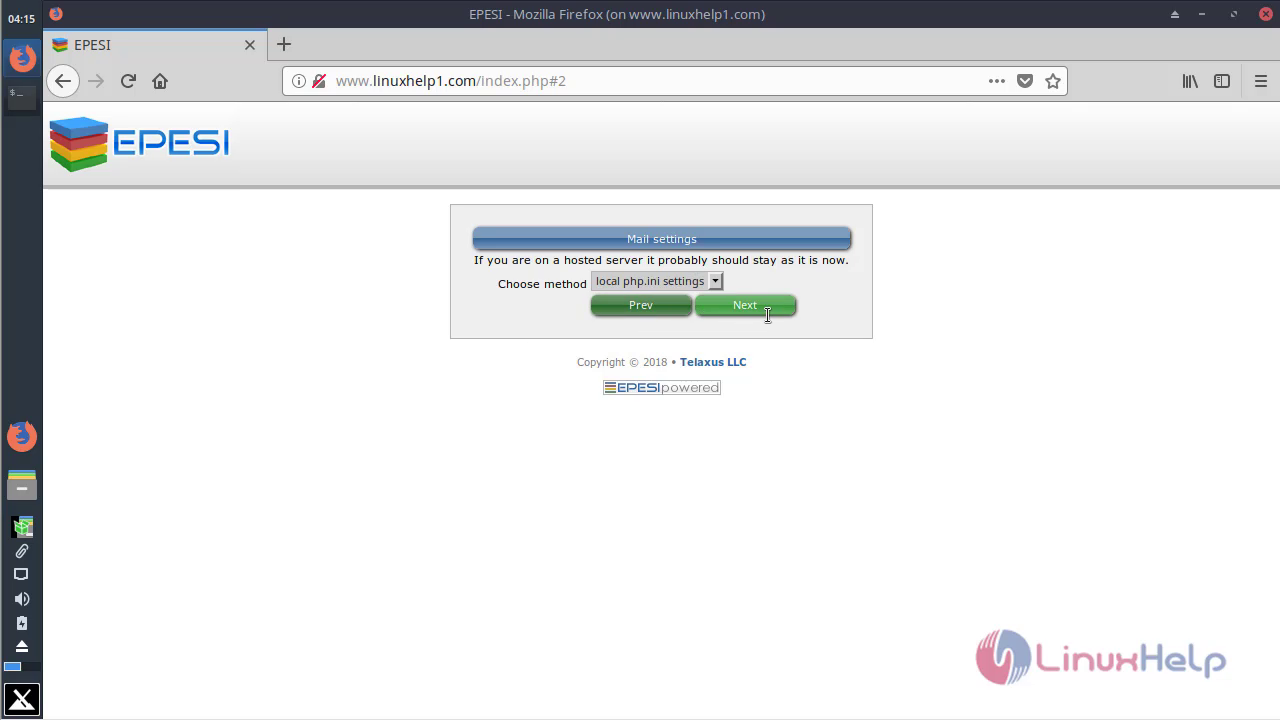
Task: Click the window titlebar Firefox icon
Action: 55,14
